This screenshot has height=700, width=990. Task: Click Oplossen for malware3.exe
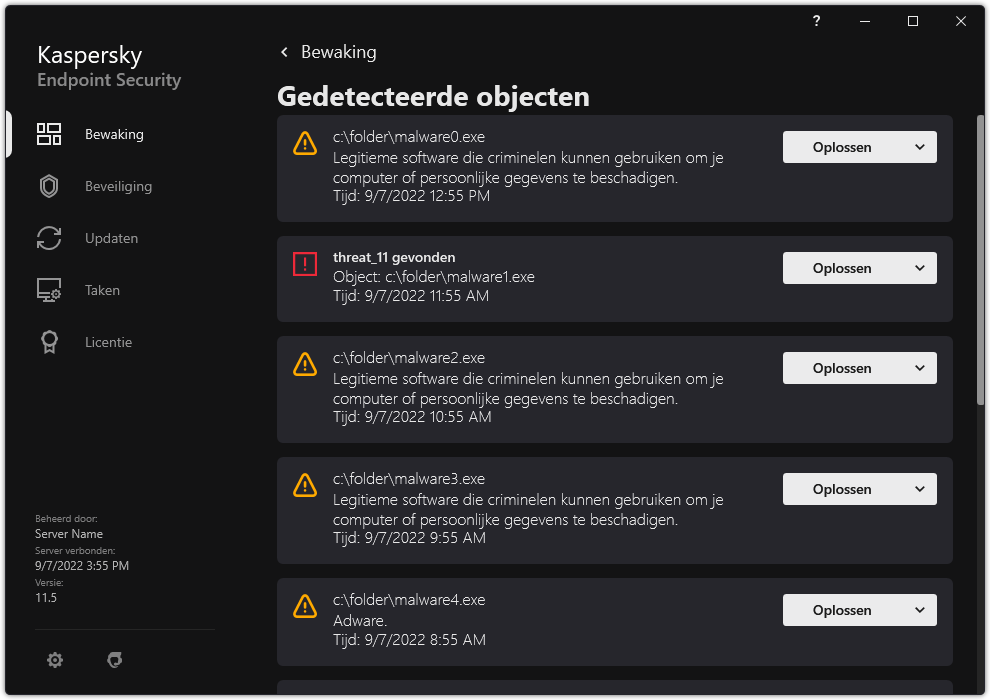point(843,489)
